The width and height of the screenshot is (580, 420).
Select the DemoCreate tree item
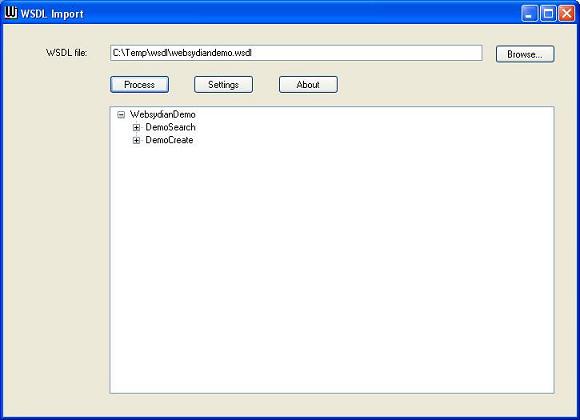tap(169, 140)
